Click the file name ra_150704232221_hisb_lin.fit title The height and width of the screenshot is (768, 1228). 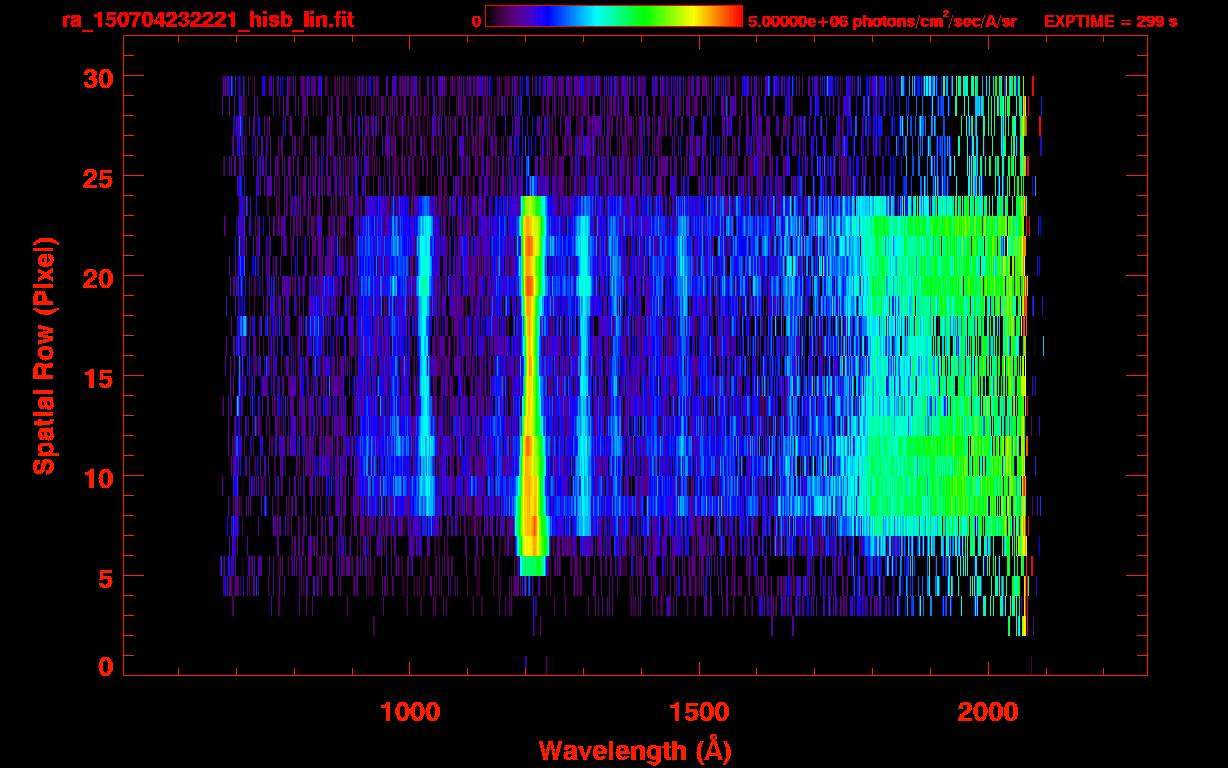(x=207, y=20)
